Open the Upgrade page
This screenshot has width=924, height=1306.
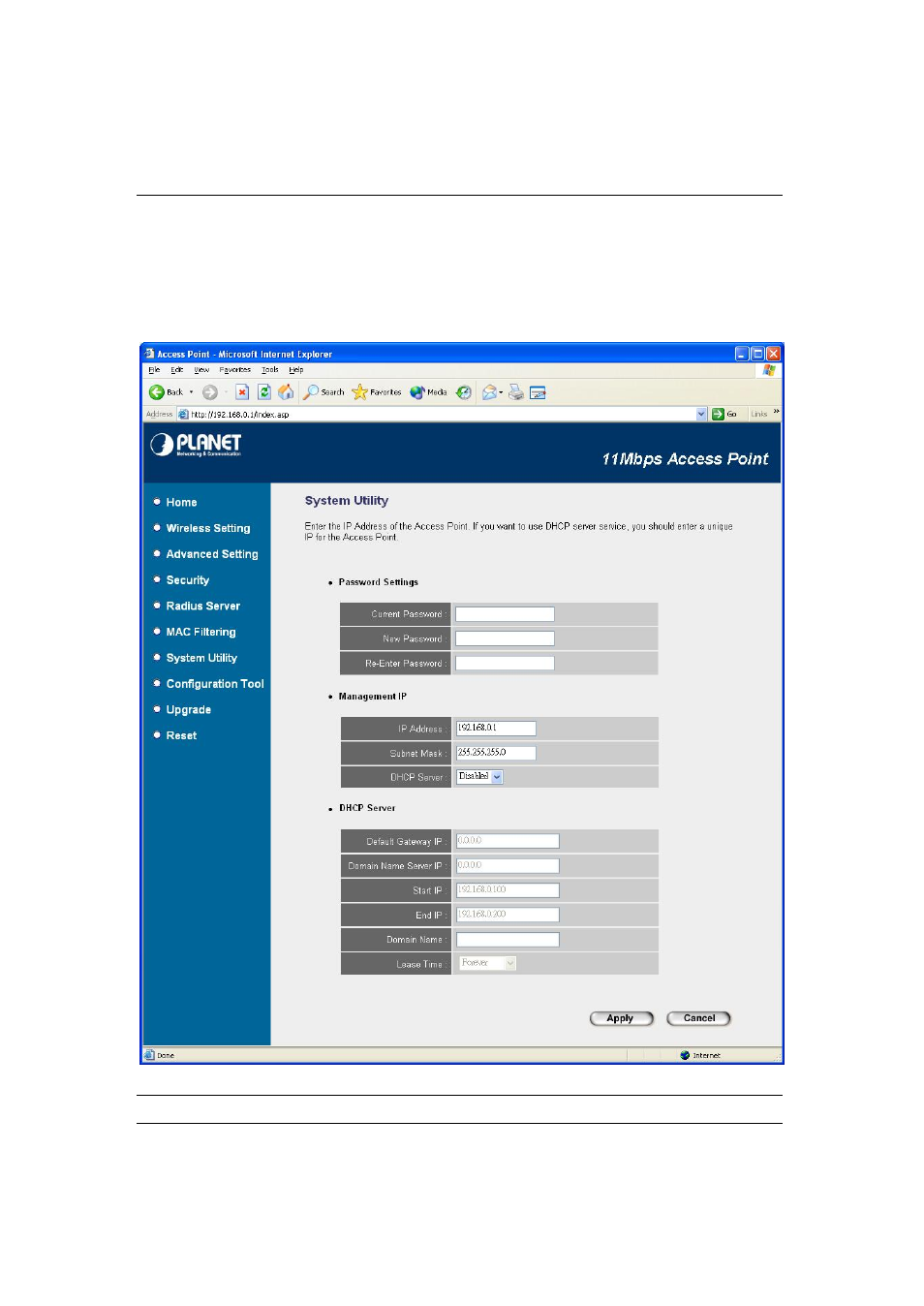189,710
